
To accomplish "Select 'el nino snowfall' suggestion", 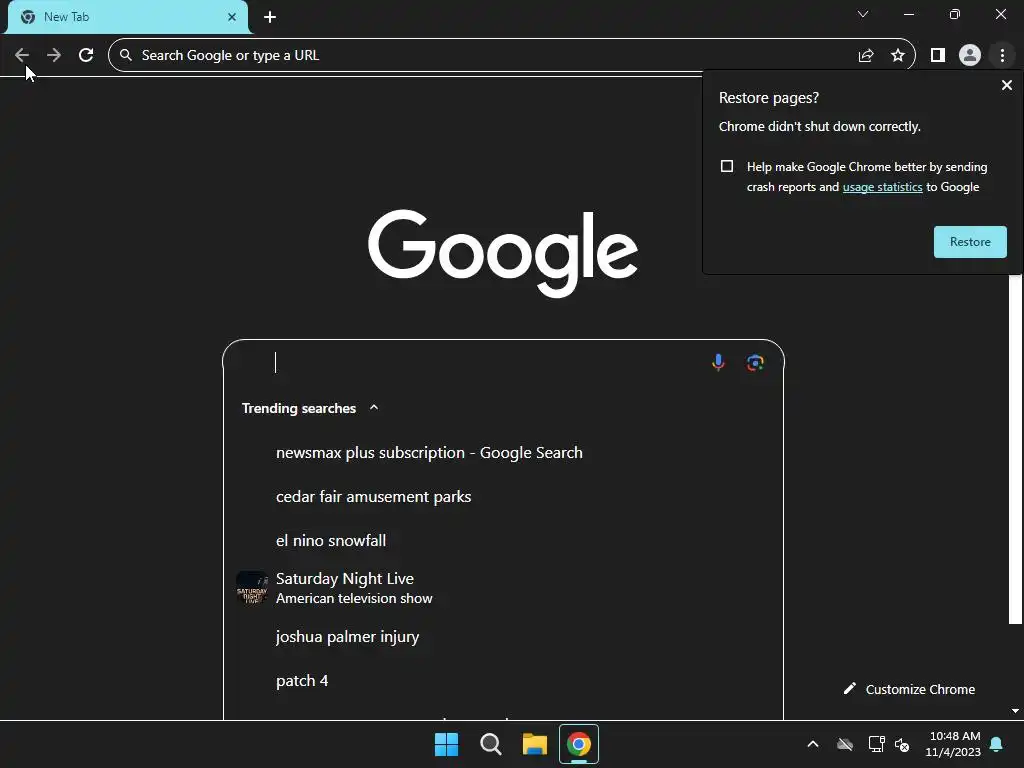I will 503,540.
